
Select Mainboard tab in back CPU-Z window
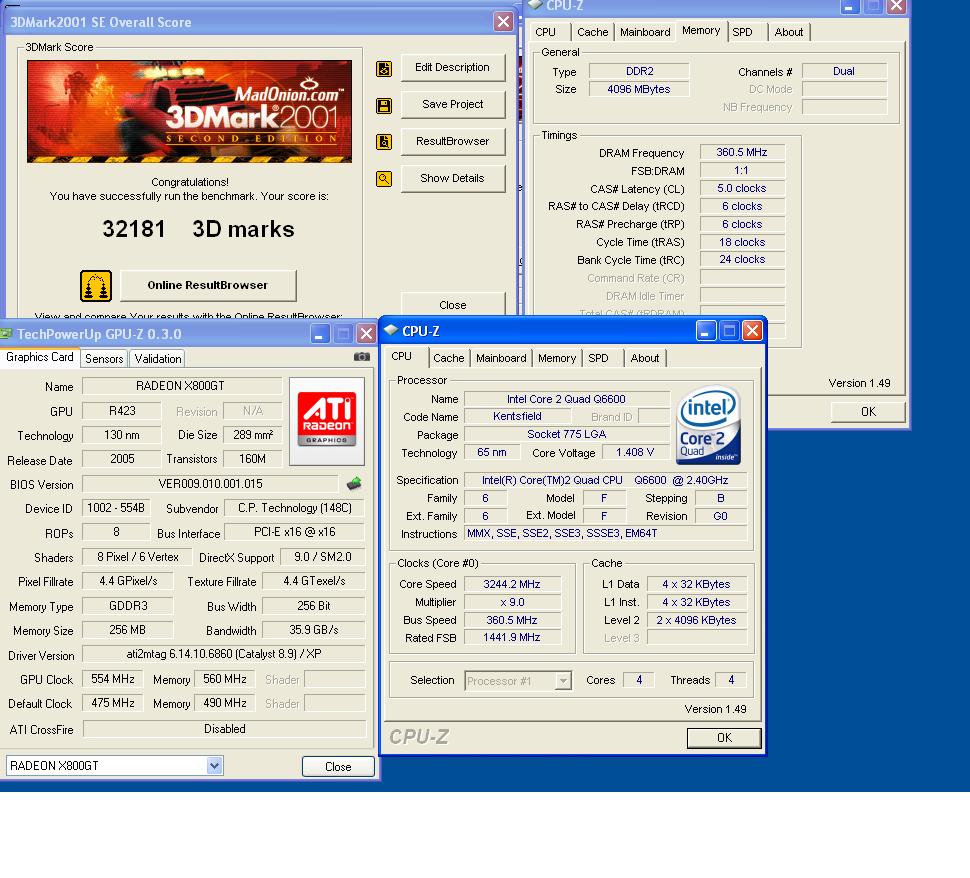[645, 32]
